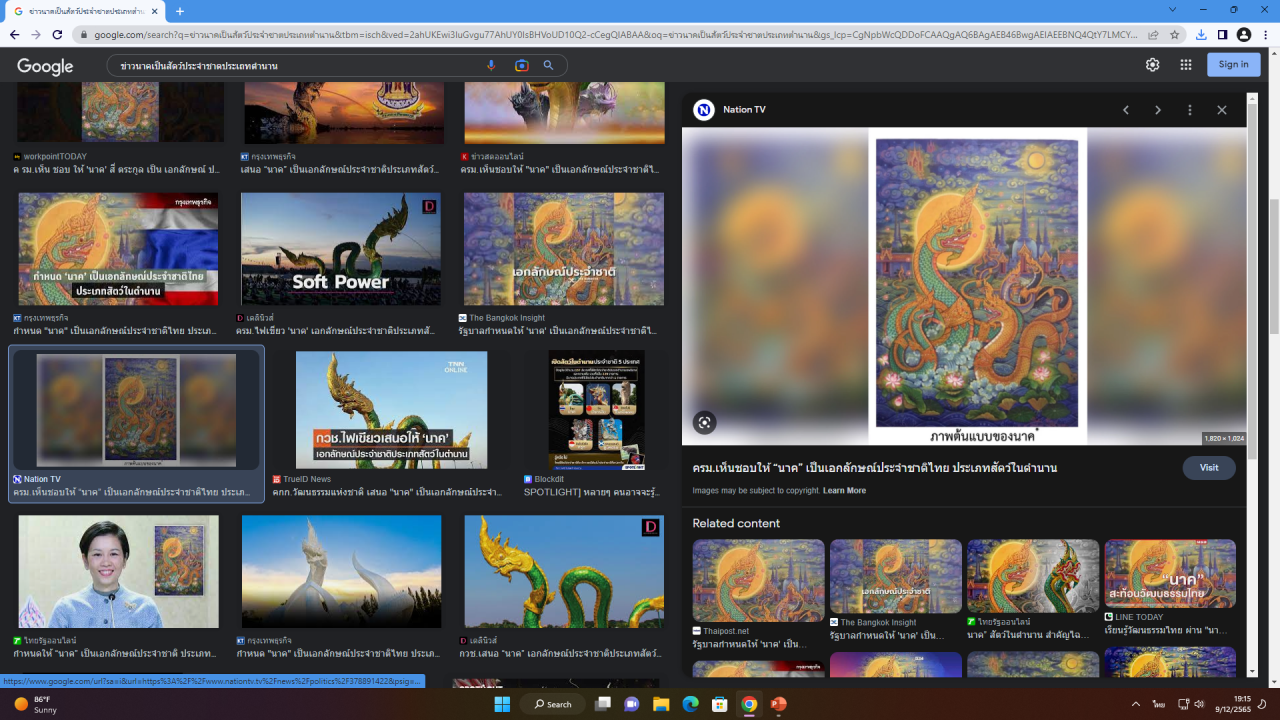Open the Google apps grid
The image size is (1280, 720).
pyautogui.click(x=1186, y=64)
